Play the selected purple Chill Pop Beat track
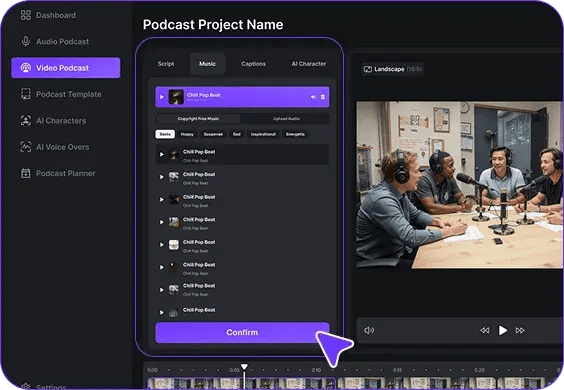The width and height of the screenshot is (564, 390). coord(162,97)
